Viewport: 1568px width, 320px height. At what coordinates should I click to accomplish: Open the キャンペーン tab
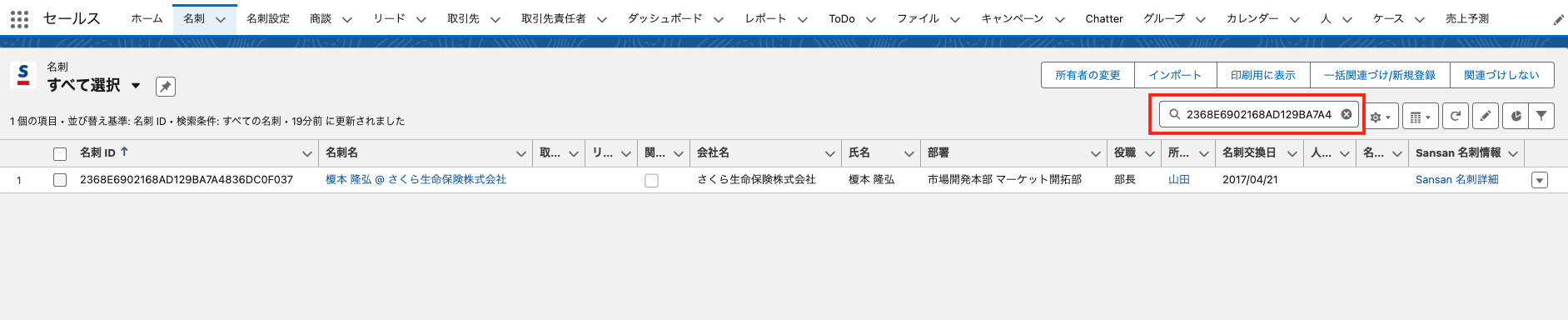pos(1013,18)
